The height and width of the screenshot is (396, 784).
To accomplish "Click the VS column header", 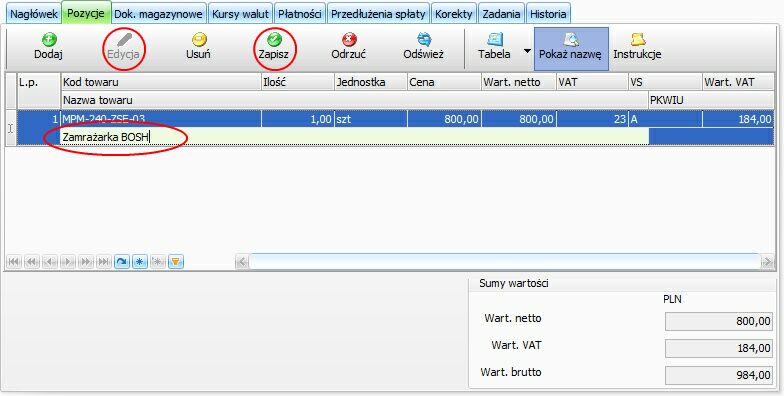I will (x=665, y=82).
